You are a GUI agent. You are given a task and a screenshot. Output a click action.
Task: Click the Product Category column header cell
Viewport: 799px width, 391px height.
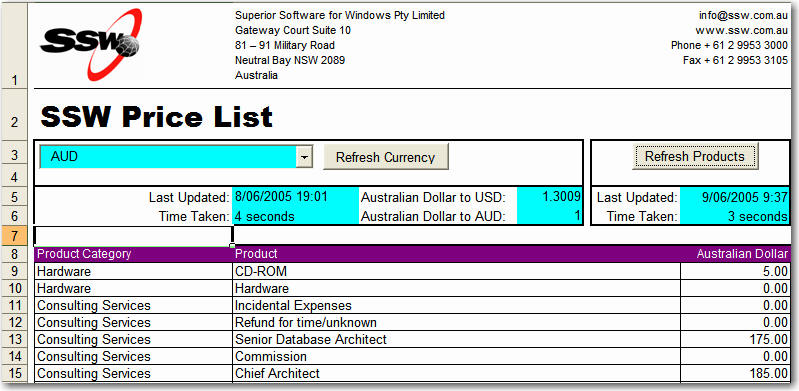[x=134, y=254]
